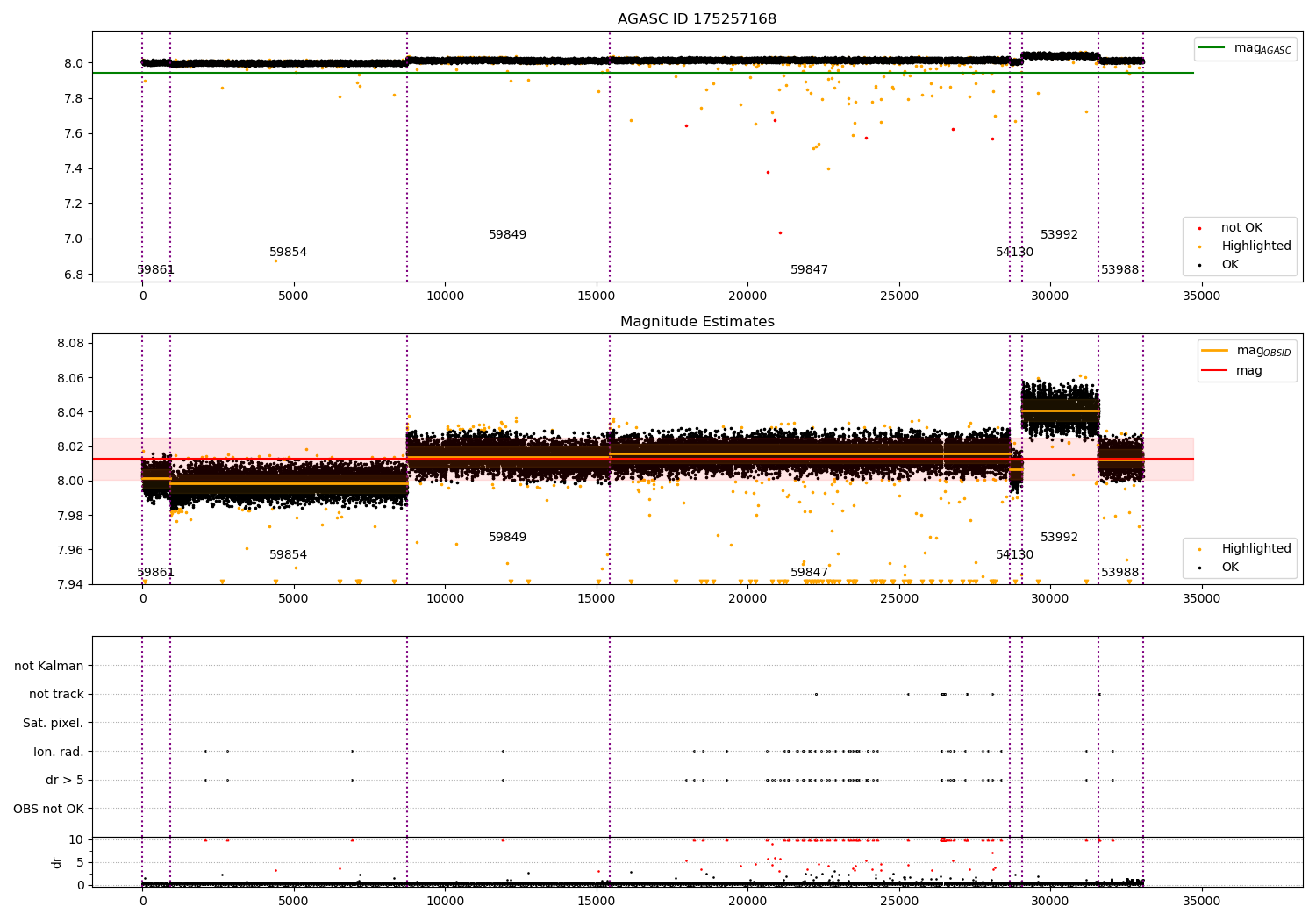
Task: Click the 10 tick on the dr axis
Action: point(76,839)
